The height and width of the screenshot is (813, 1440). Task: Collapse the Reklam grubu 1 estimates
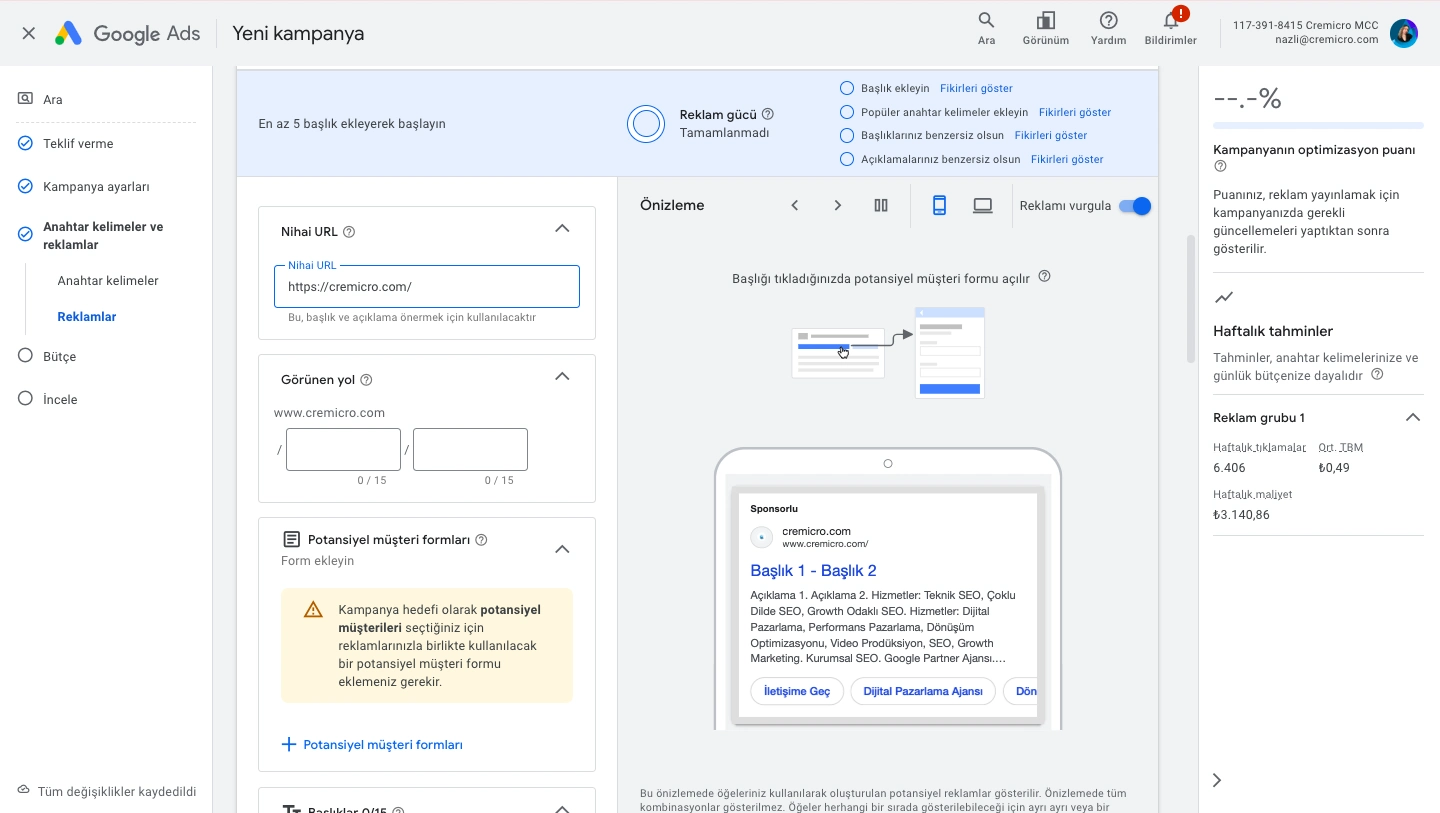tap(1412, 417)
